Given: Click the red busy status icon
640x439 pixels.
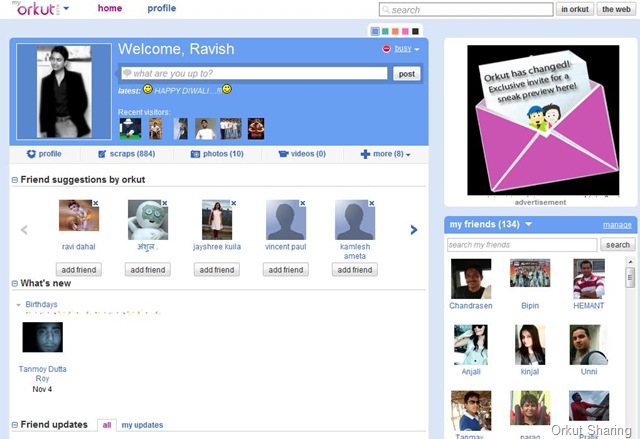Looking at the screenshot, I should pyautogui.click(x=386, y=49).
